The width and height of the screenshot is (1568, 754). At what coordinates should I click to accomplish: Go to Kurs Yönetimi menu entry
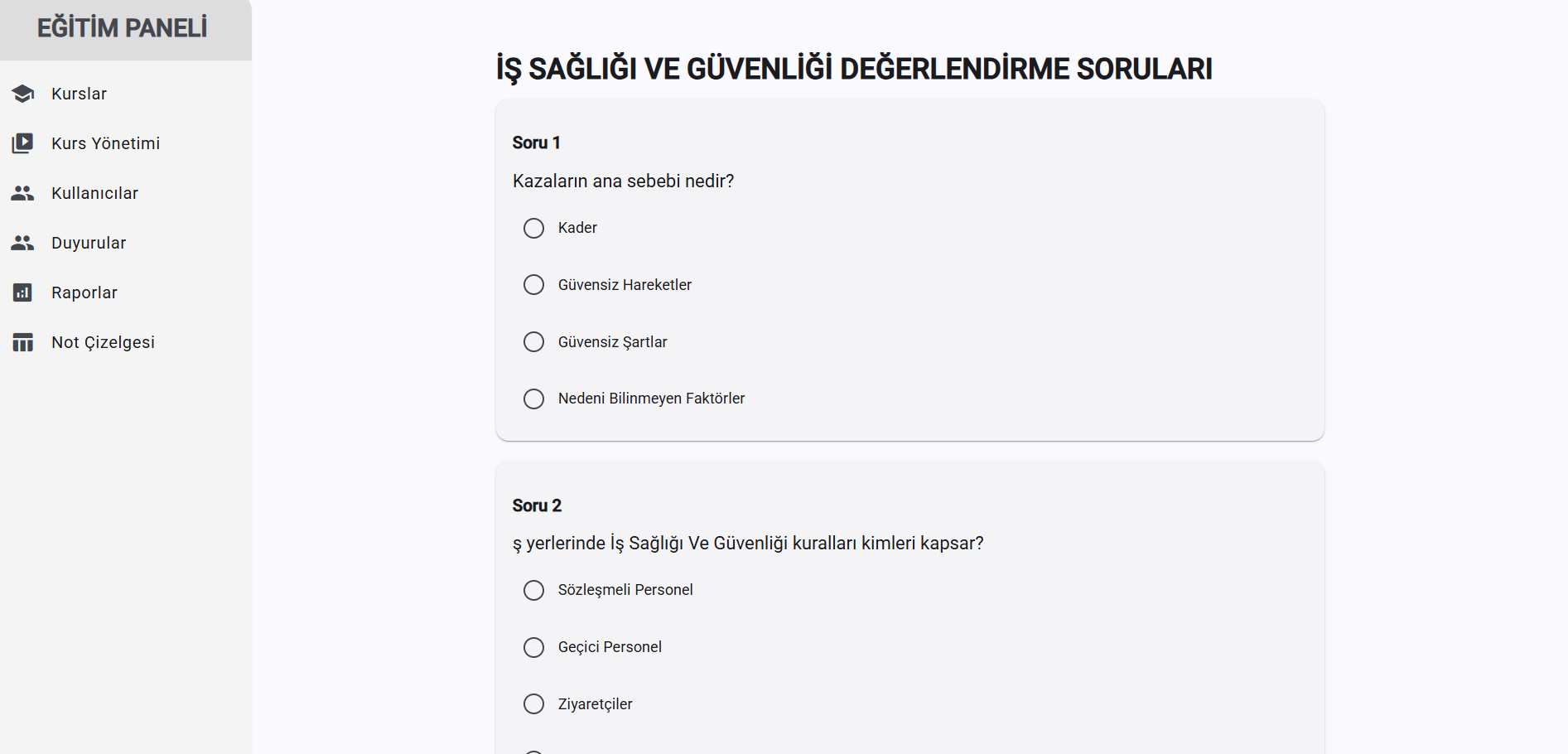pyautogui.click(x=106, y=143)
